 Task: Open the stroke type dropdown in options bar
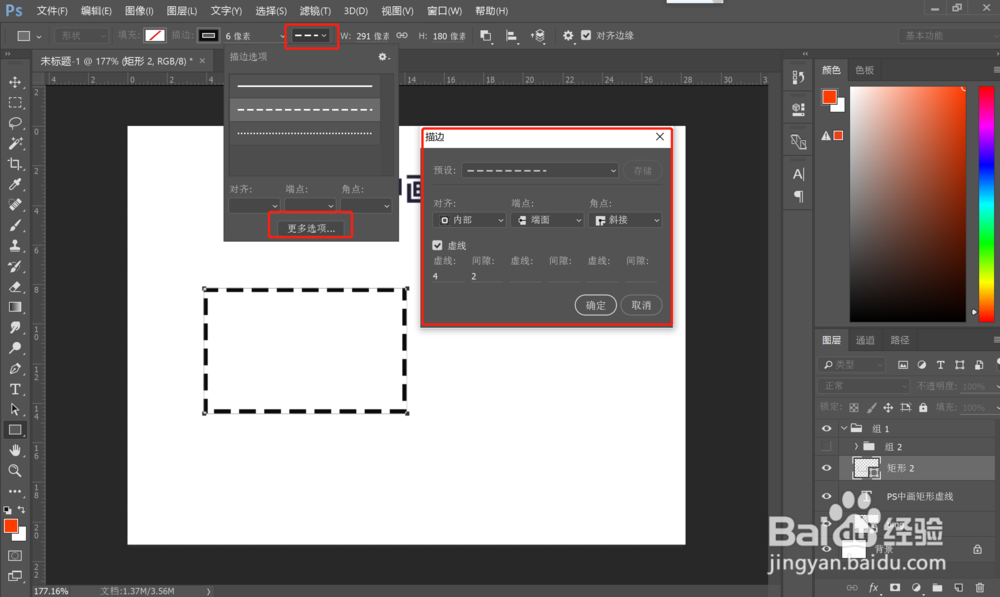click(x=311, y=36)
